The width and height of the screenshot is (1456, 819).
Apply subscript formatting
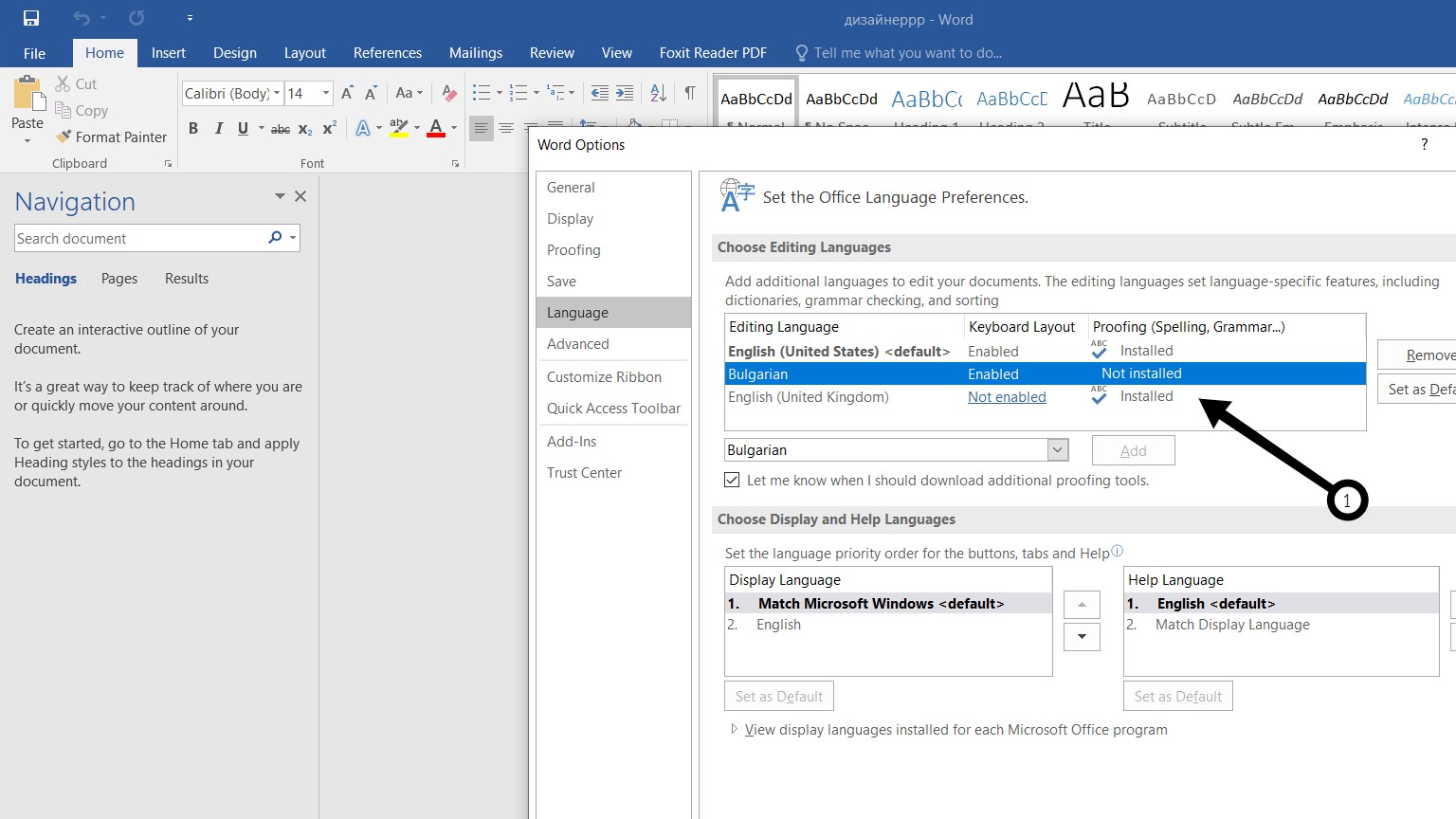pos(305,129)
